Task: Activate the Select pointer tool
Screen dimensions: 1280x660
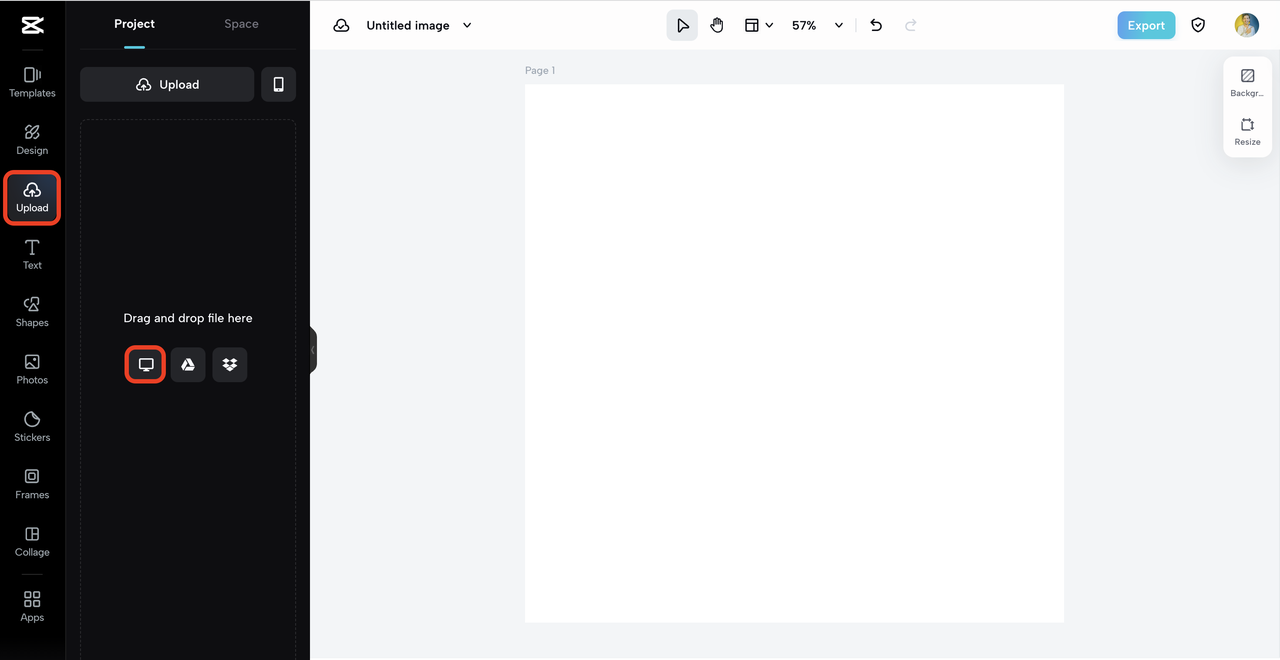Action: tap(682, 25)
